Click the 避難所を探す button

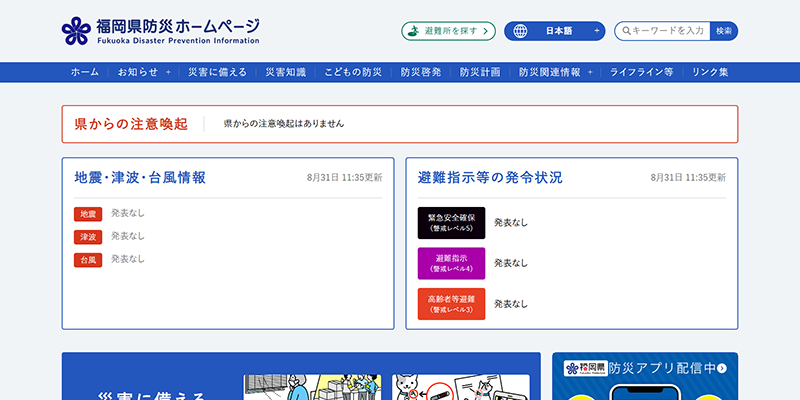448,31
